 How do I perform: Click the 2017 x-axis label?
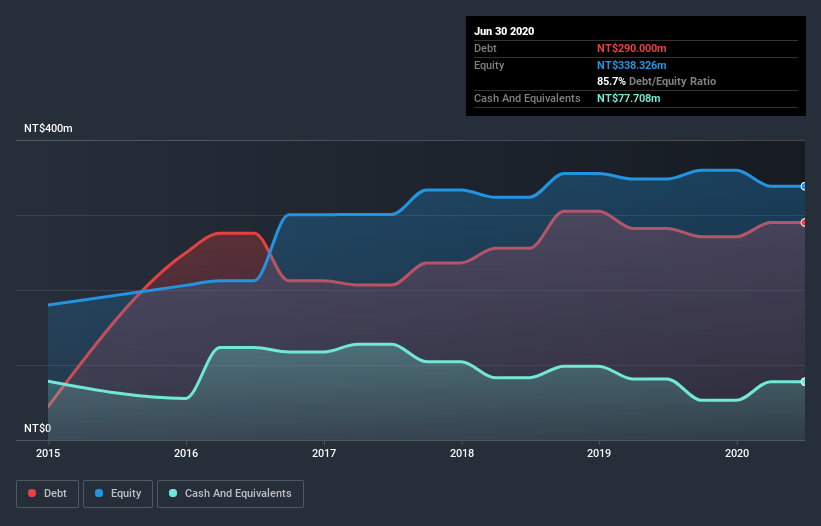(324, 453)
